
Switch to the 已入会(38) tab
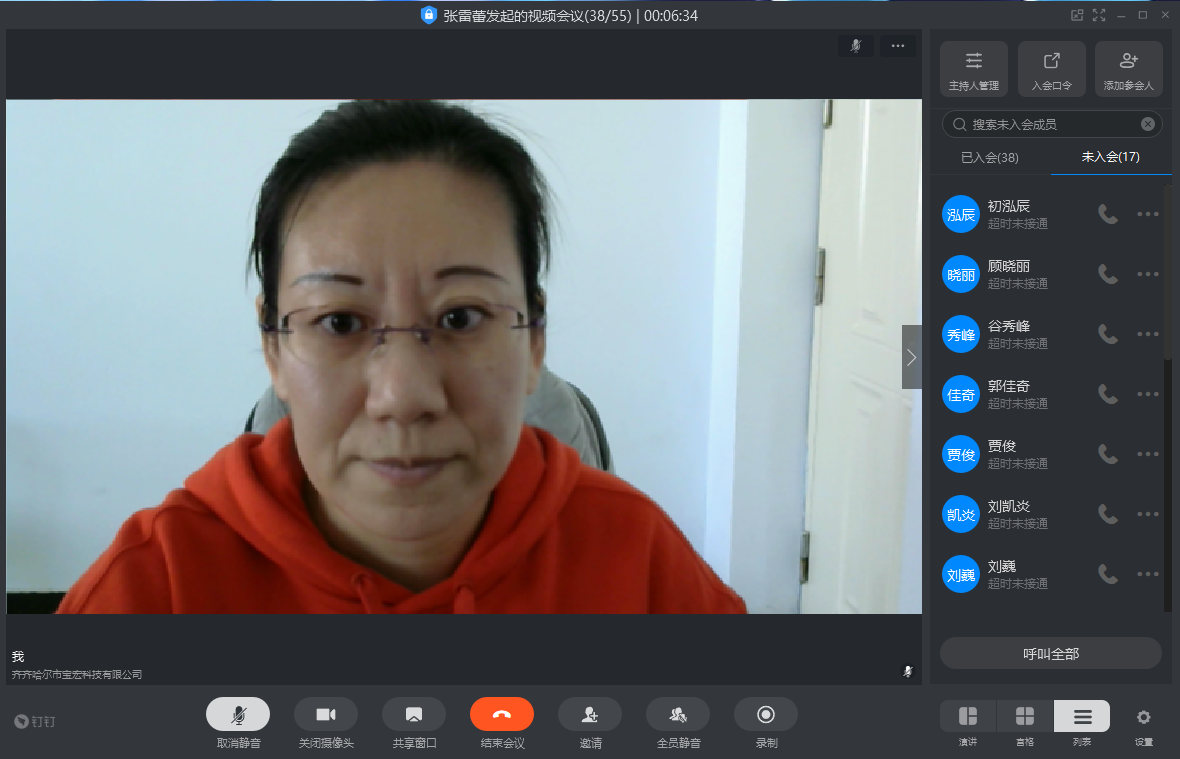[989, 158]
